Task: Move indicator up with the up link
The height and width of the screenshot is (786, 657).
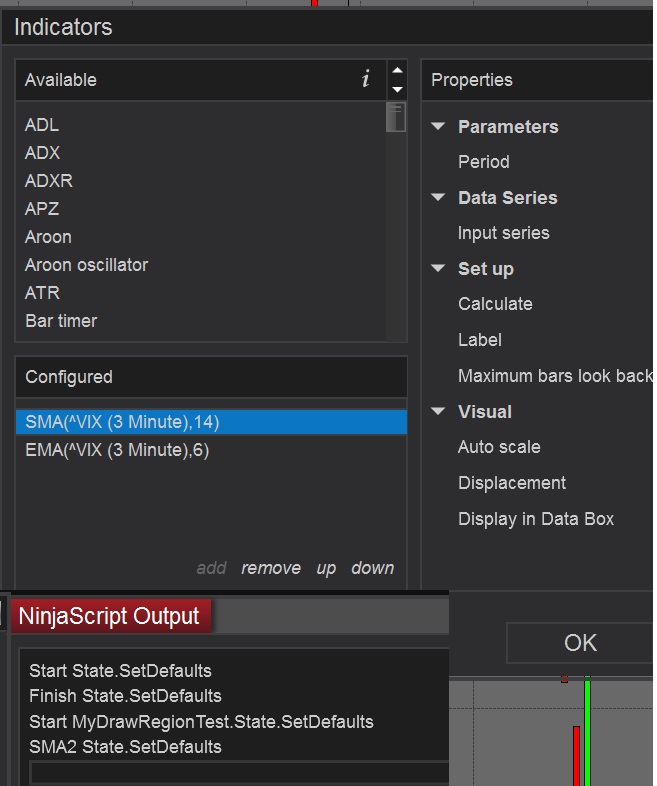Action: coord(326,568)
